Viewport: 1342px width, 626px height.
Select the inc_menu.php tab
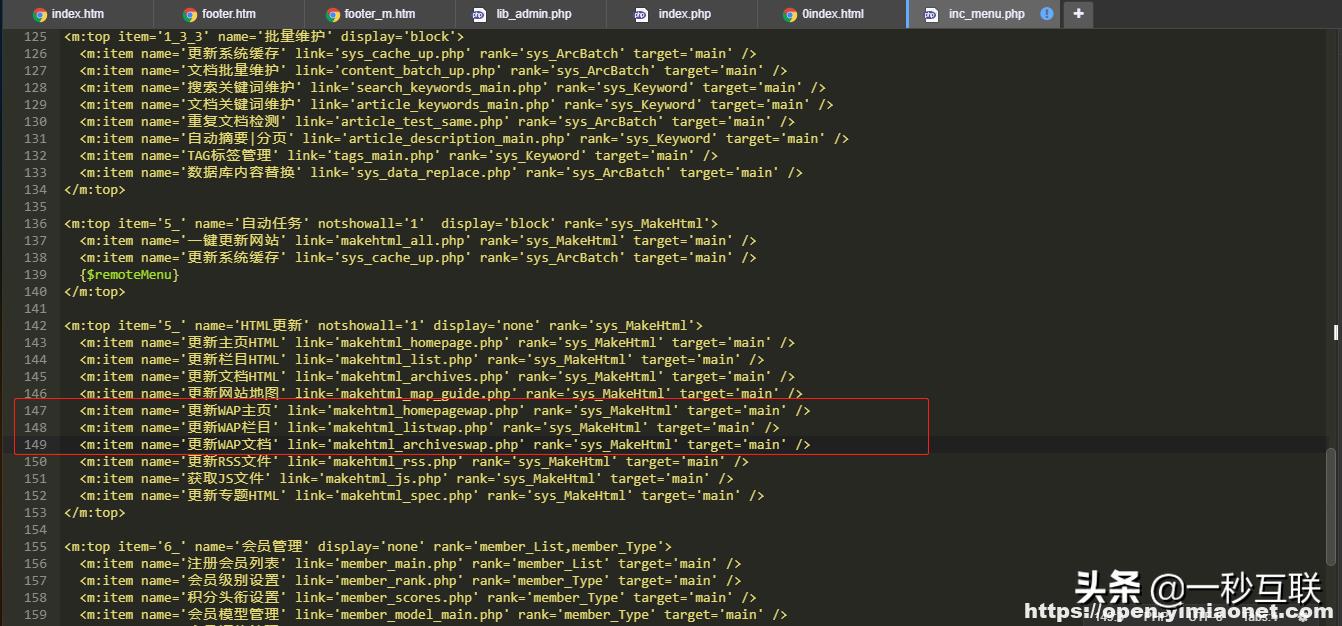click(985, 14)
